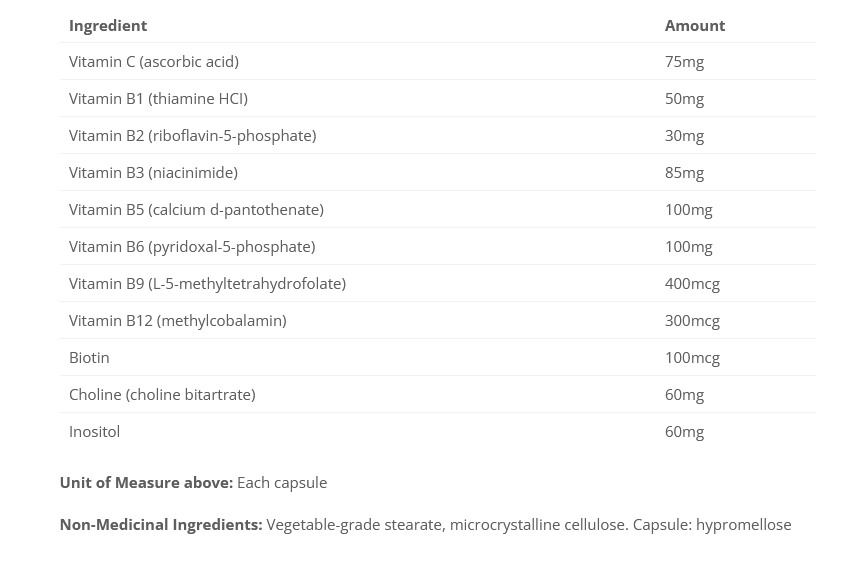This screenshot has width=848, height=587.
Task: Click the Vitamin B6 (pyridoxal-5-phosphate) label
Action: tap(192, 247)
